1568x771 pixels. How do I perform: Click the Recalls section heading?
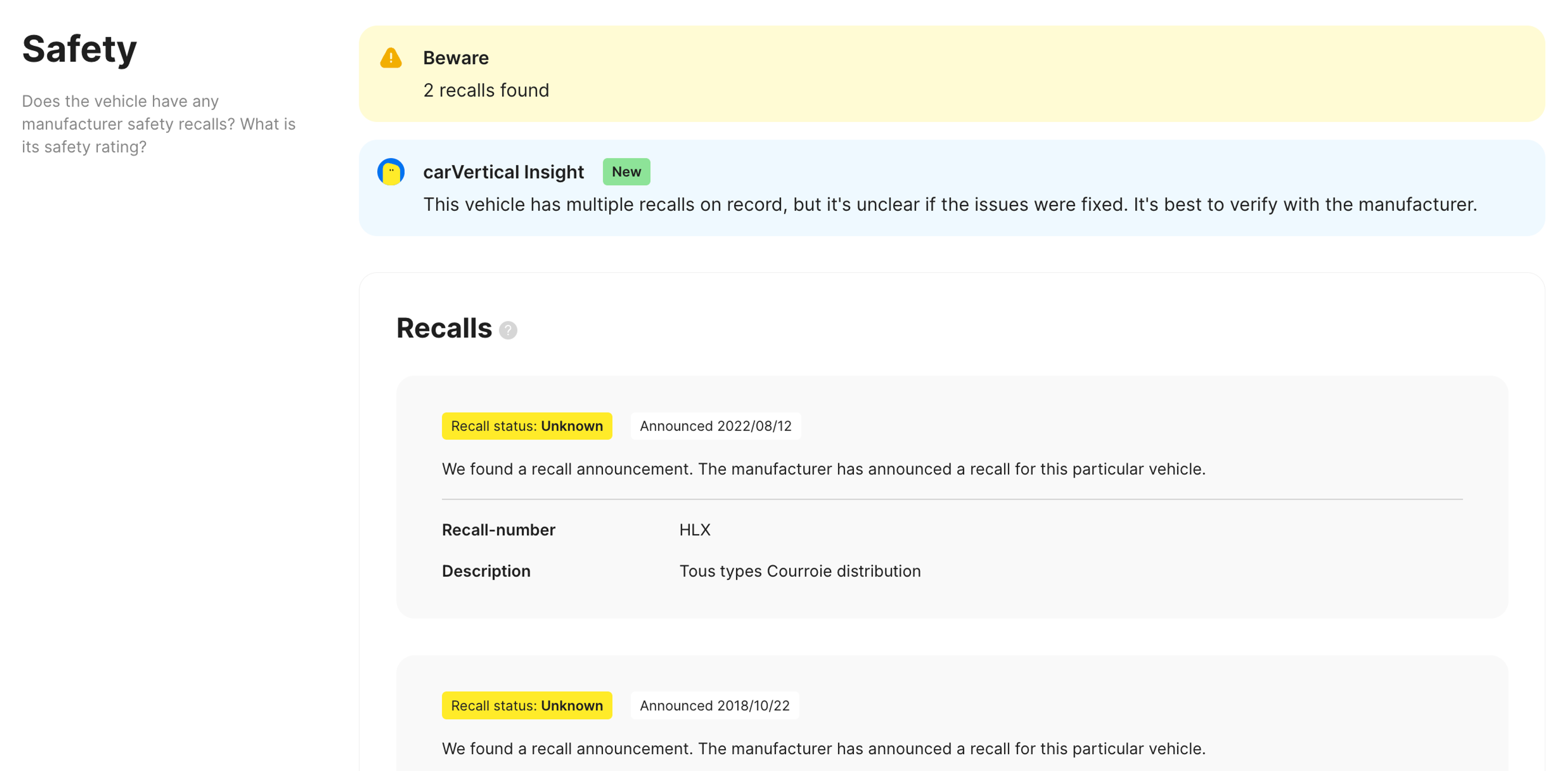pyautogui.click(x=444, y=328)
